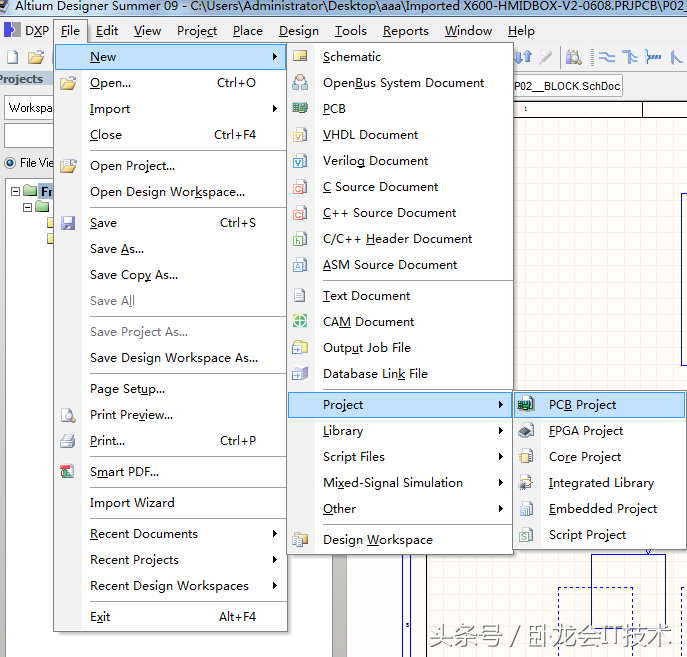Choose Close from File menu

[171, 135]
